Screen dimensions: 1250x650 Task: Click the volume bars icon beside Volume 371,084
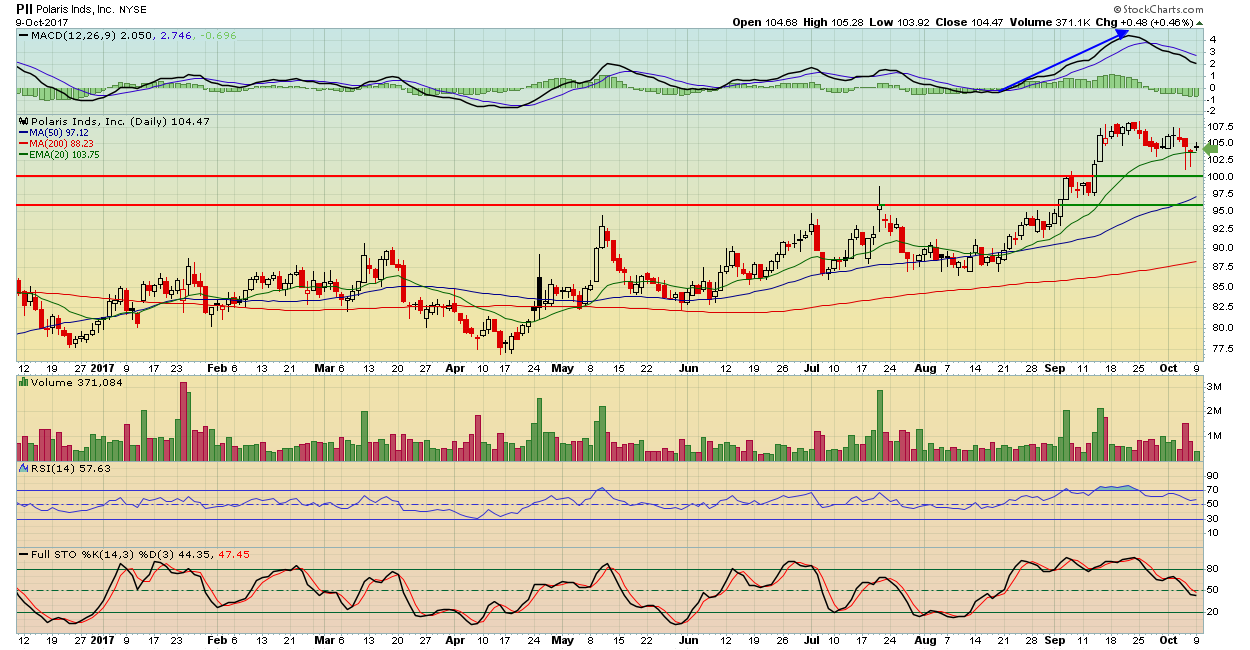23,382
